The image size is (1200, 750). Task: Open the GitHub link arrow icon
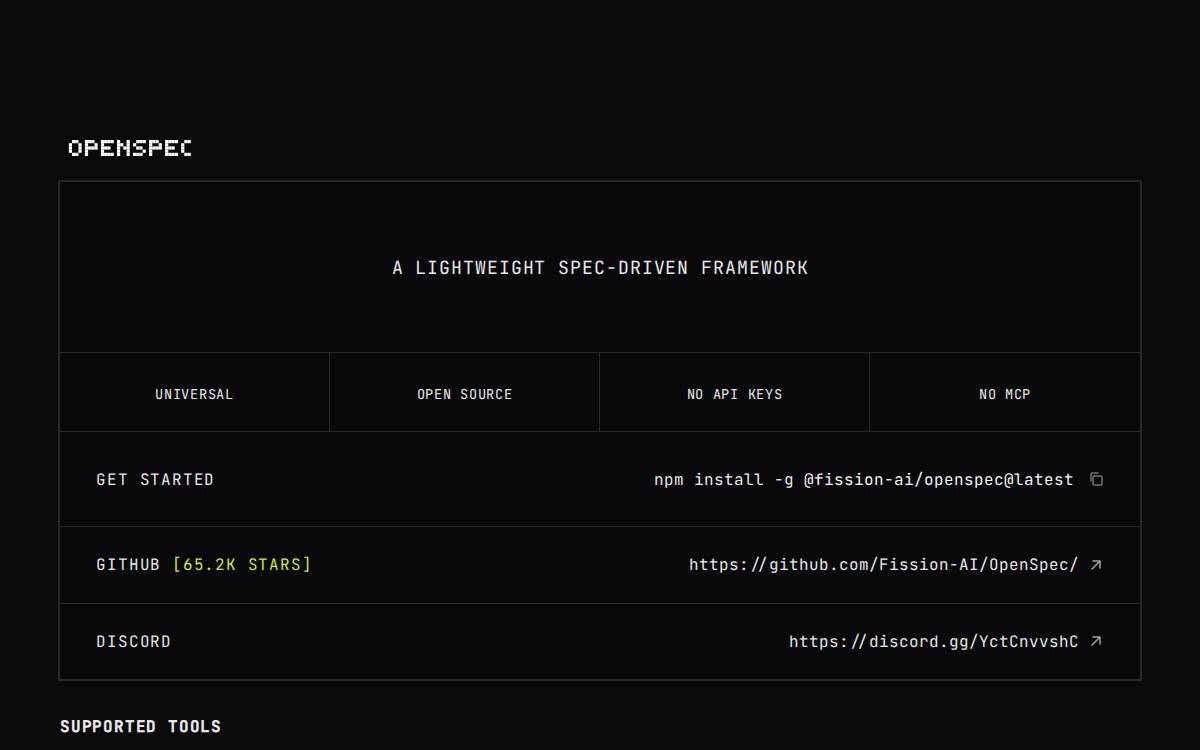click(x=1096, y=565)
